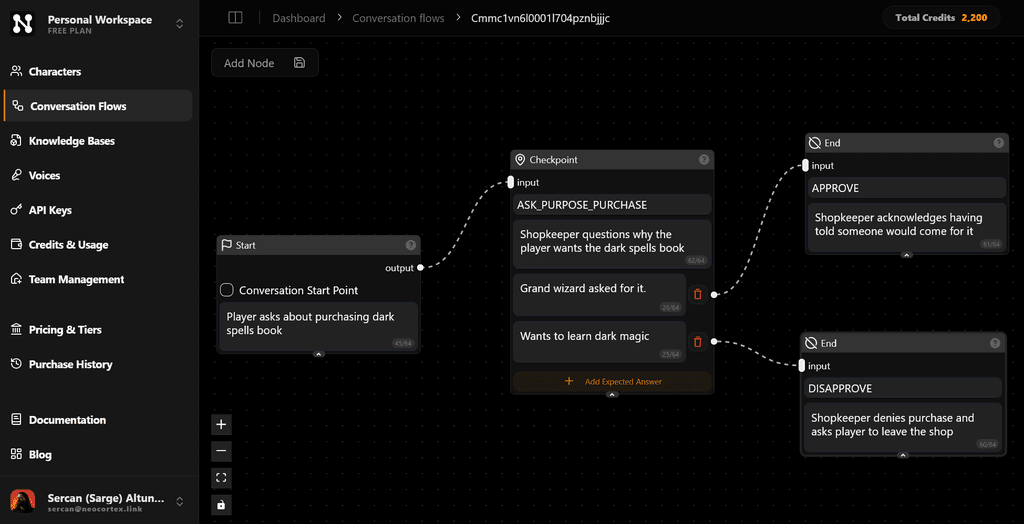
Task: Click the Add Node button
Action: [249, 63]
